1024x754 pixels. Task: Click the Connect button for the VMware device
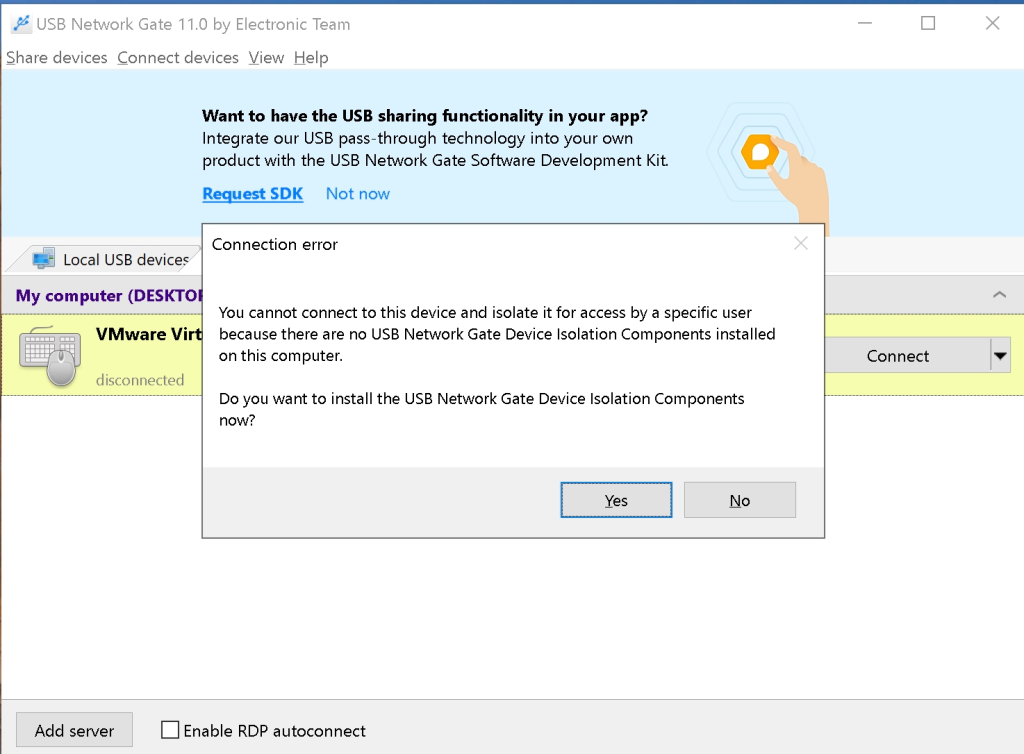click(x=898, y=355)
